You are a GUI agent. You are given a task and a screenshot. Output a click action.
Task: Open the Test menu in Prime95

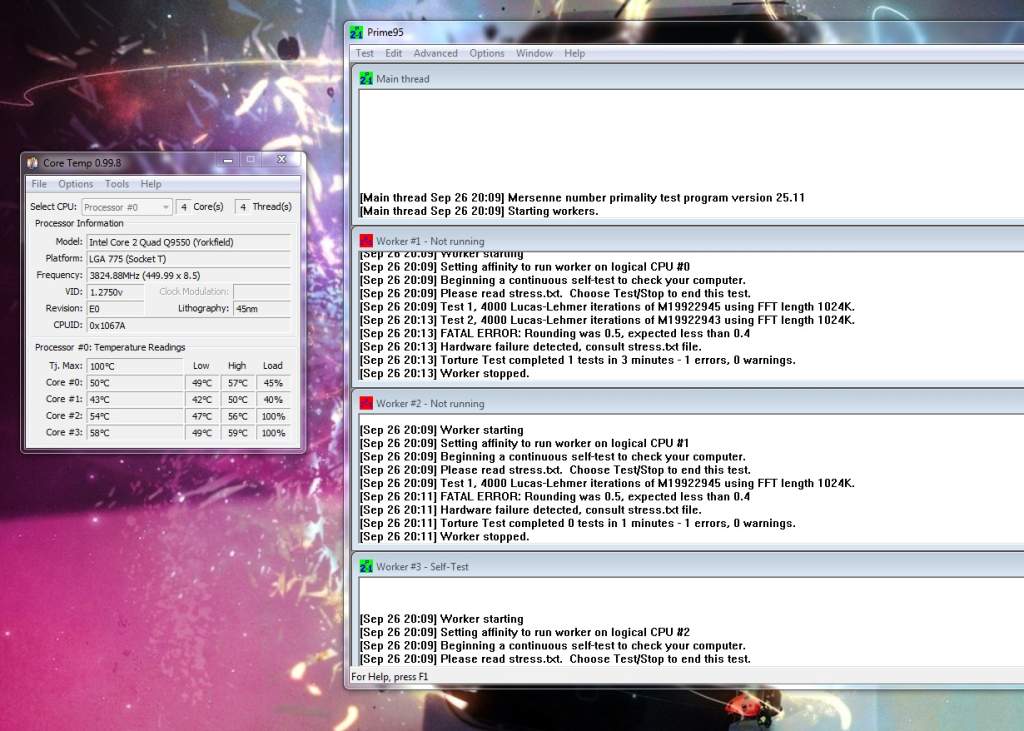pos(364,54)
